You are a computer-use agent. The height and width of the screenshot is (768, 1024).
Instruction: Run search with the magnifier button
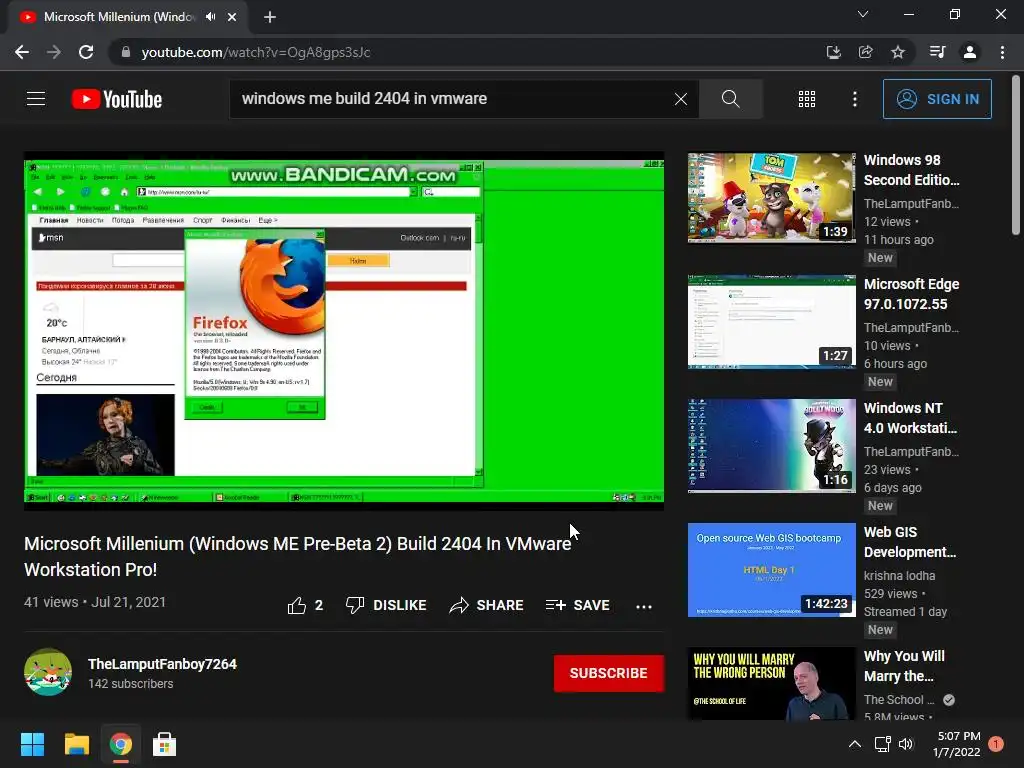click(x=731, y=99)
